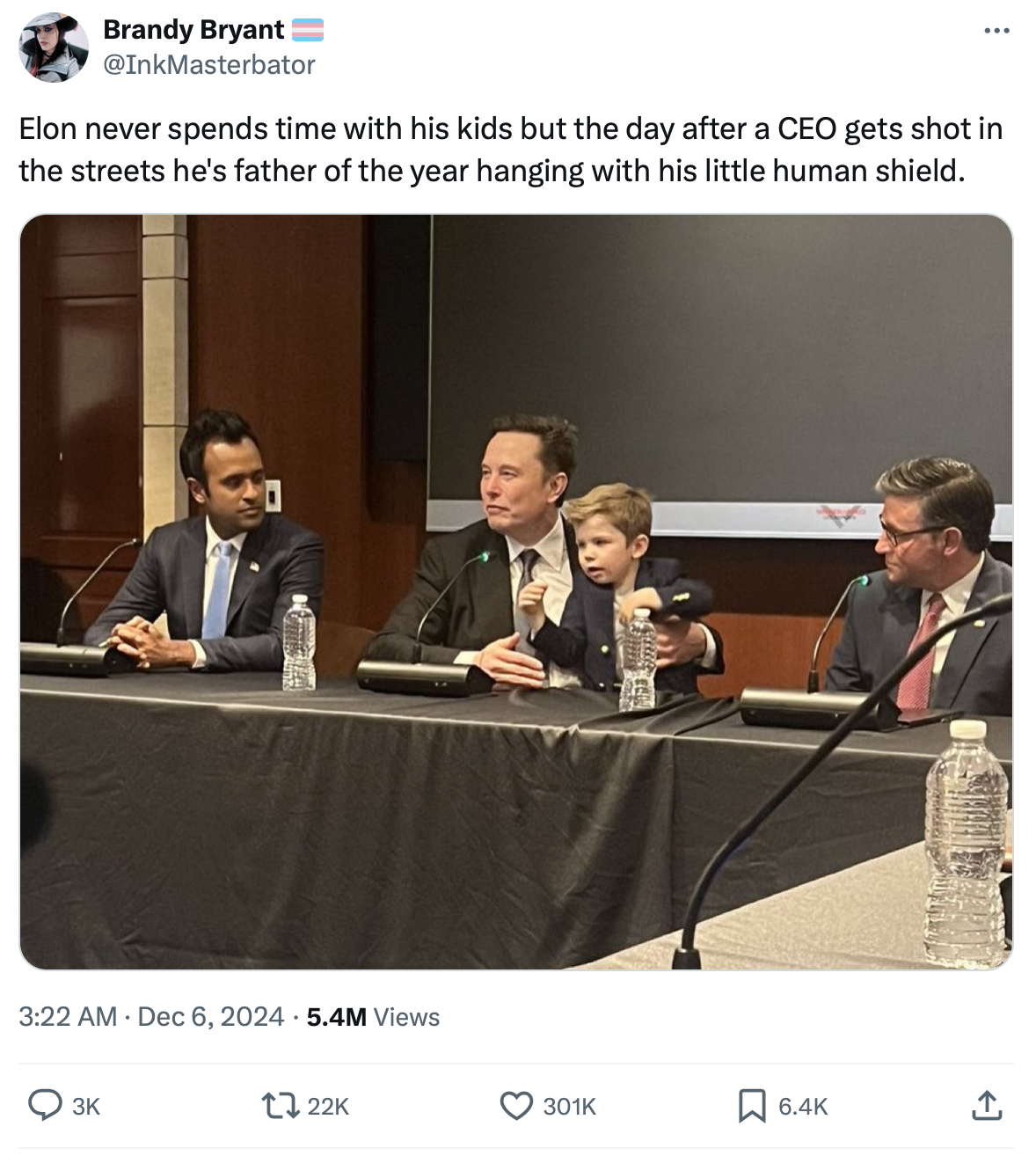The height and width of the screenshot is (1156, 1036).
Task: Click the tweet text starting "Elon never spends"
Action: (510, 150)
